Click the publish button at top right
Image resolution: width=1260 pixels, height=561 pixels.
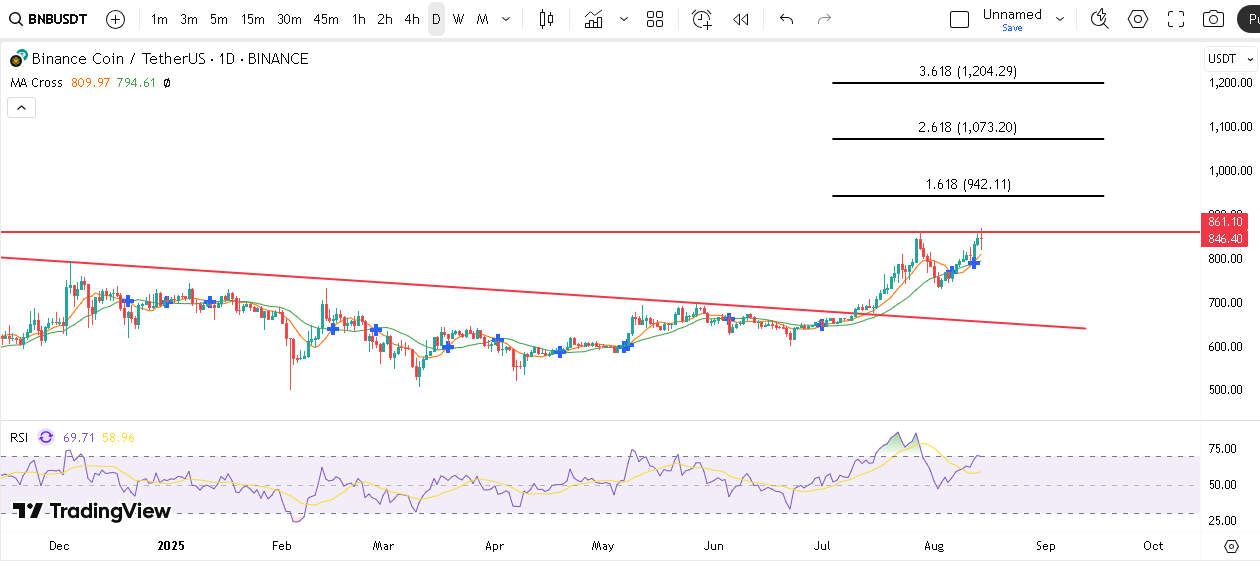click(1247, 19)
